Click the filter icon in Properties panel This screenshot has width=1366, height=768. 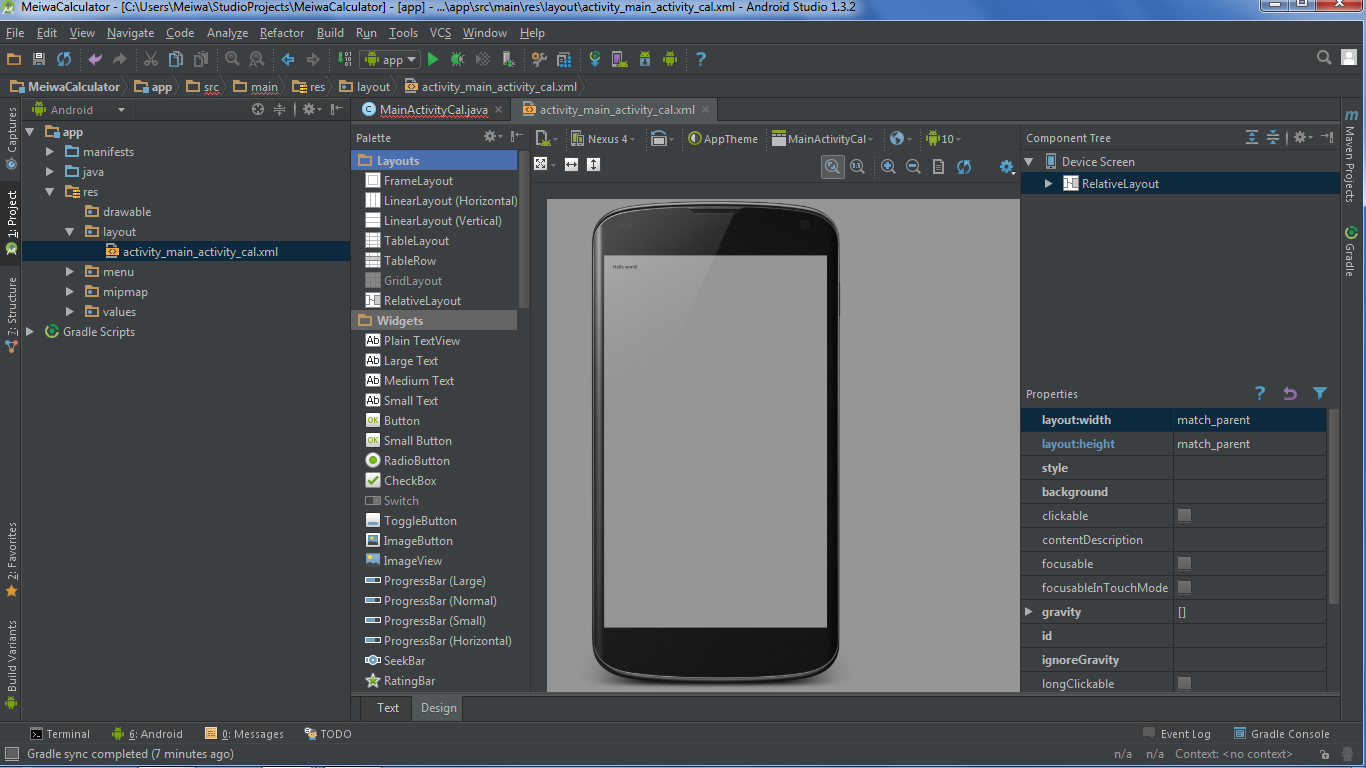(x=1320, y=394)
